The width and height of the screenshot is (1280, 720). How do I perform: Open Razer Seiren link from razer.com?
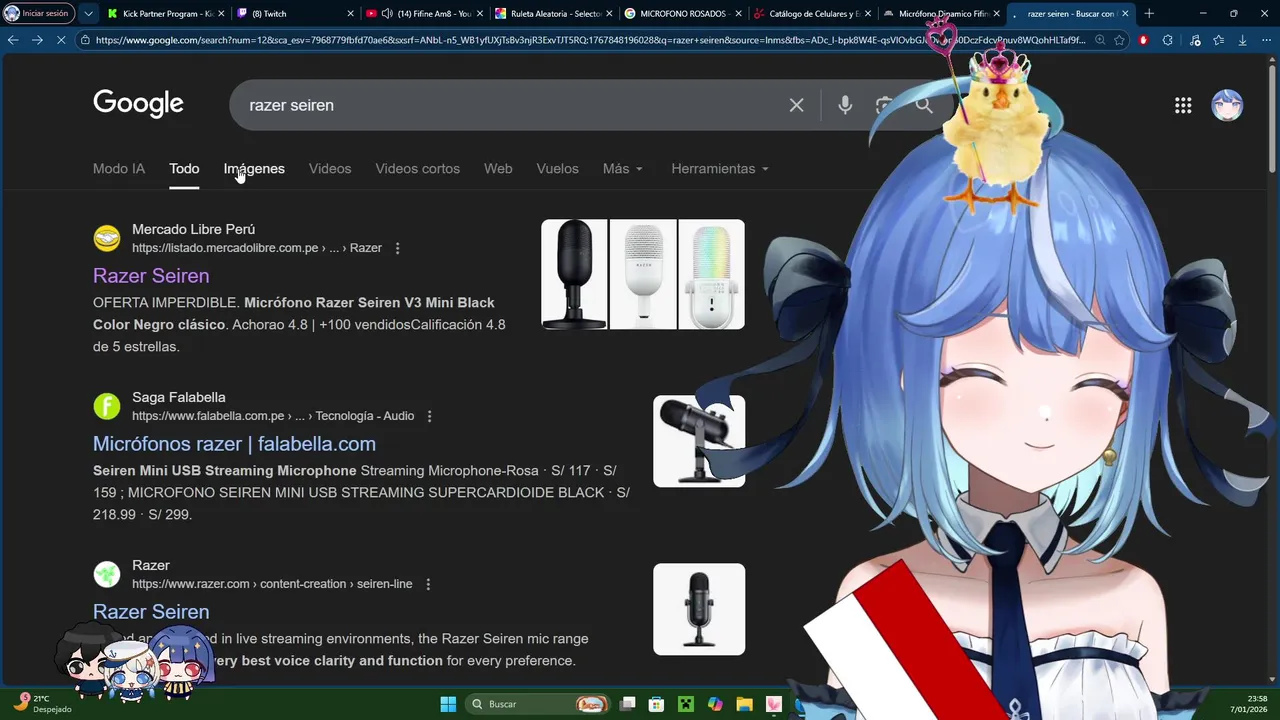[x=151, y=612]
